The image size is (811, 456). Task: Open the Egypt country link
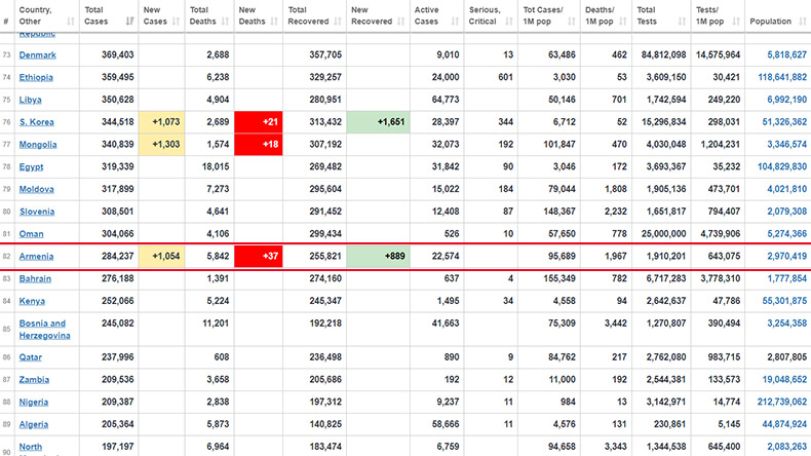(31, 166)
